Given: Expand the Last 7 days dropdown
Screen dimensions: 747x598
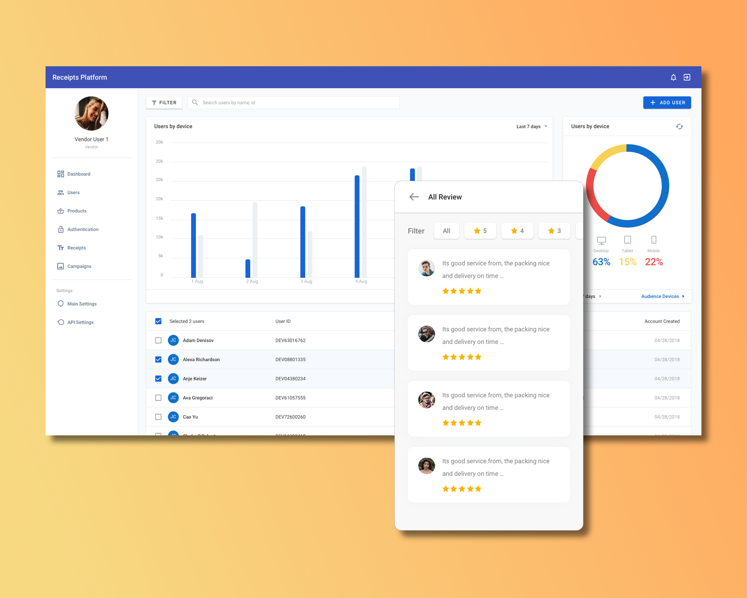Looking at the screenshot, I should pyautogui.click(x=531, y=127).
